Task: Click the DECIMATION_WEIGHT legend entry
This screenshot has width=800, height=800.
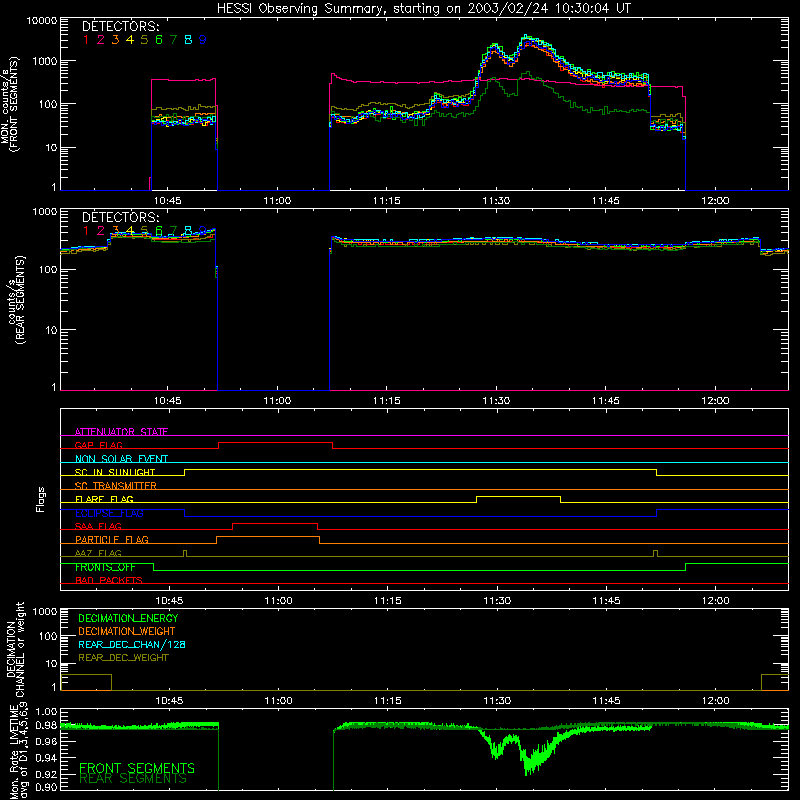Action: (x=127, y=631)
